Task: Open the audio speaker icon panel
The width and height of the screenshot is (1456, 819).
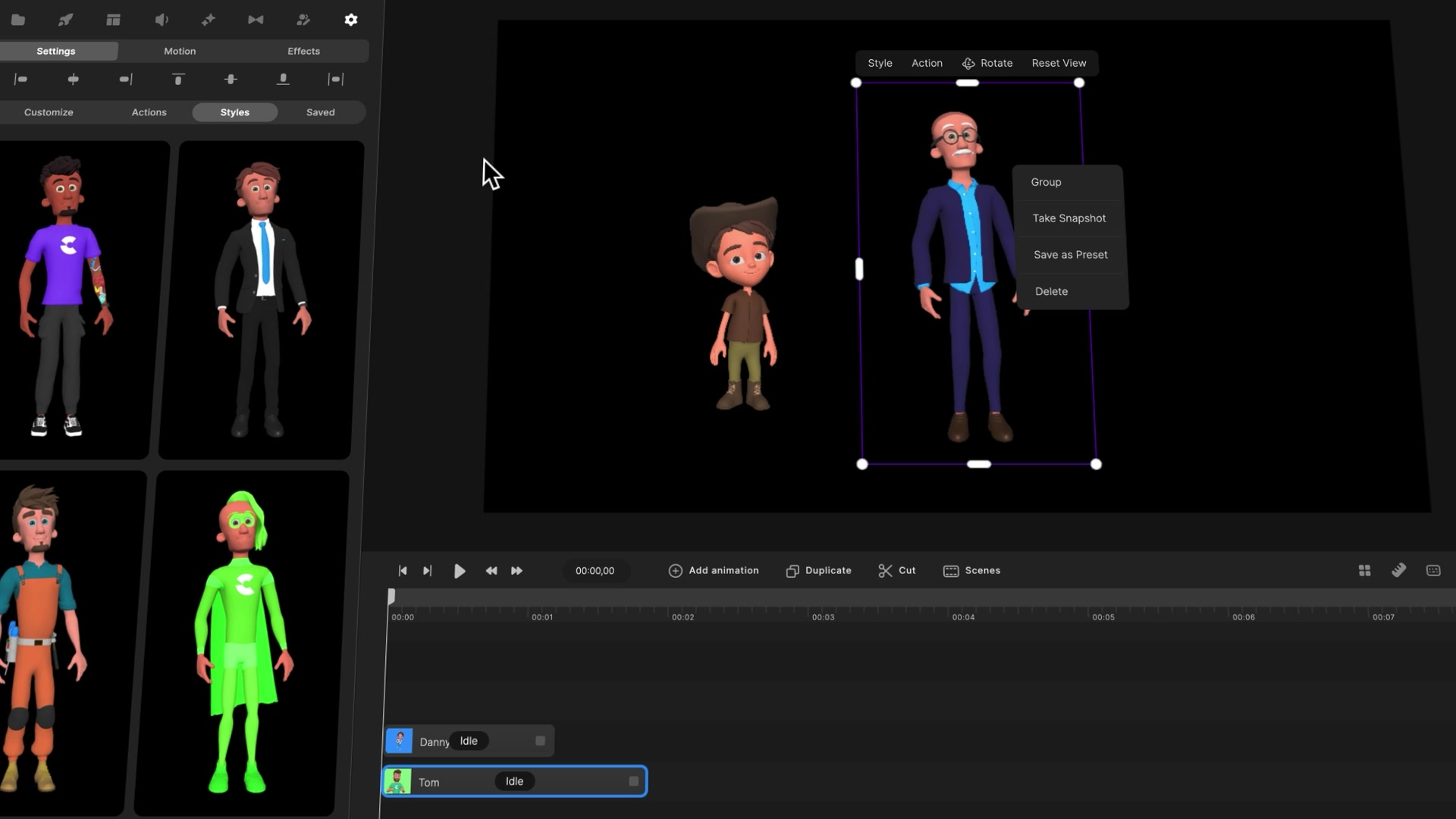Action: [162, 20]
